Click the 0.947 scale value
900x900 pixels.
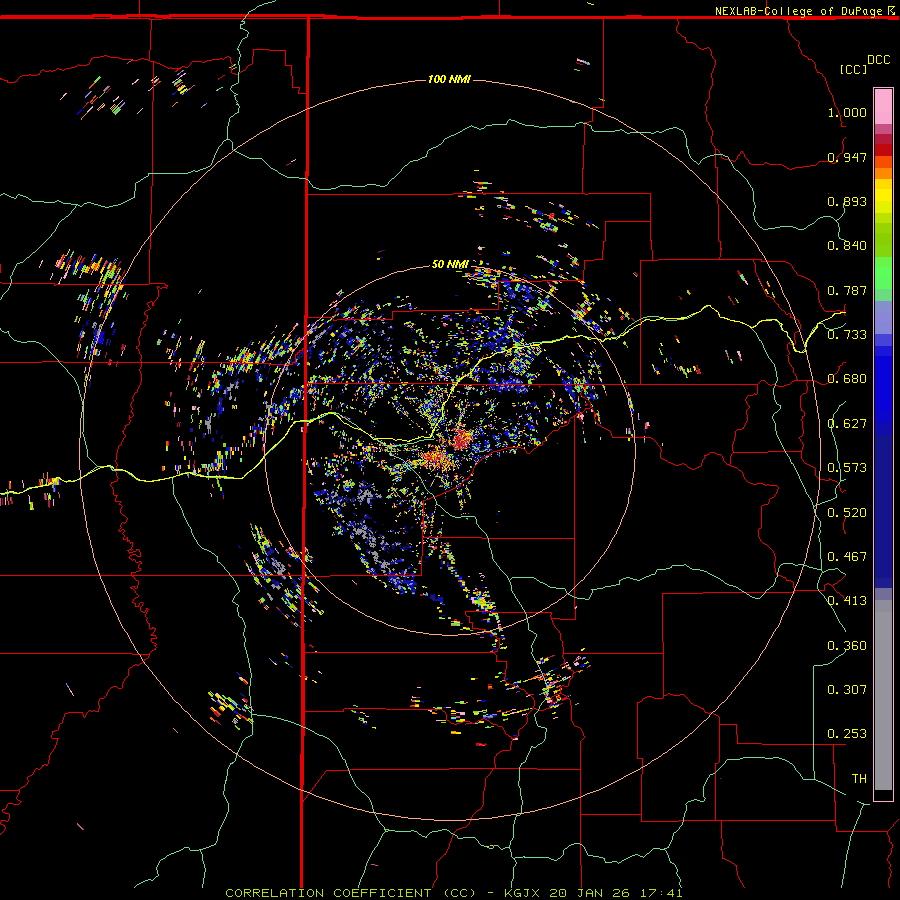847,157
